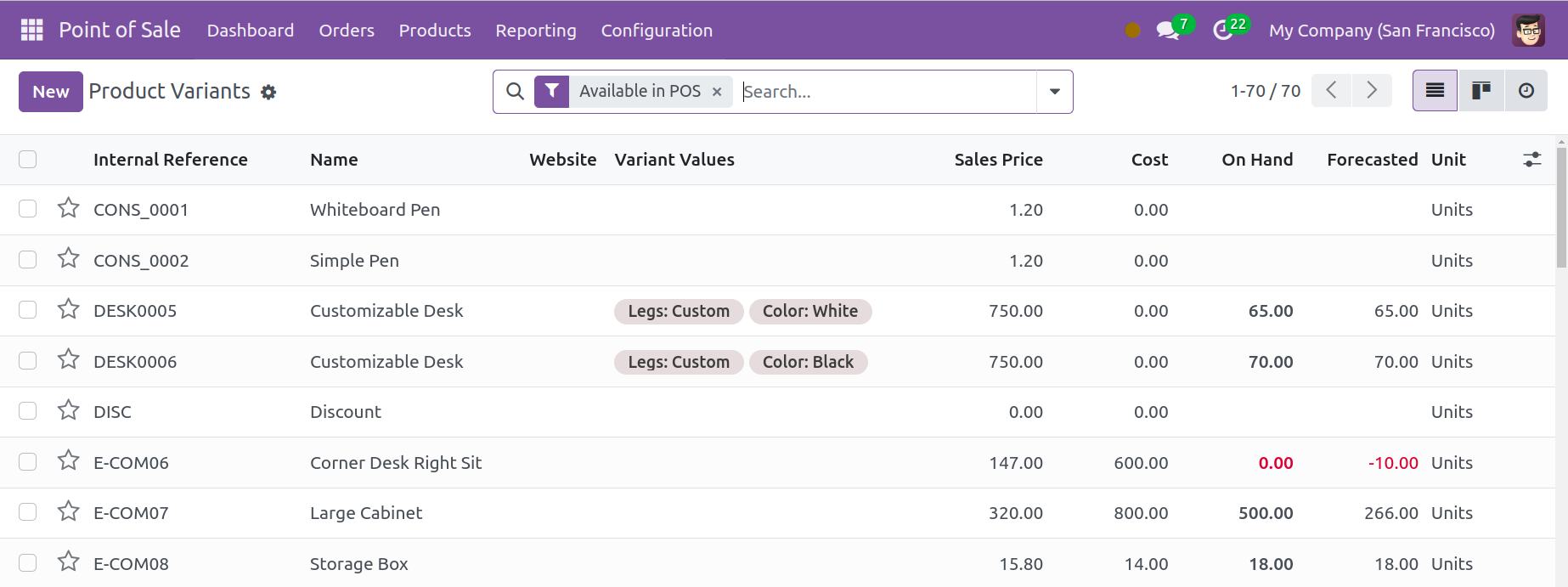The image size is (1568, 587).
Task: Open the apps grid home menu
Action: coord(31,30)
